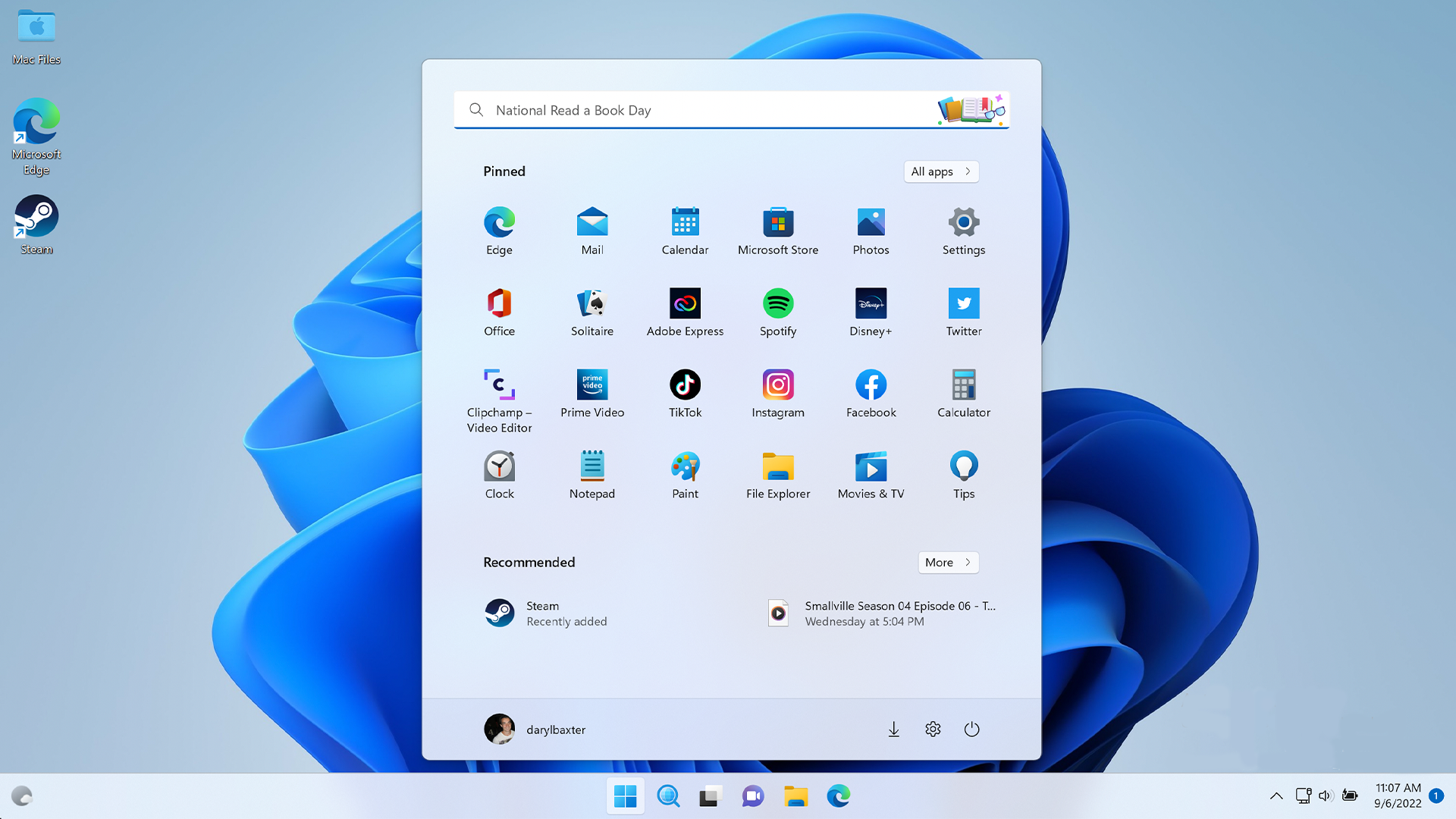1456x819 pixels.
Task: Open Settings gear in user panel
Action: click(x=932, y=729)
